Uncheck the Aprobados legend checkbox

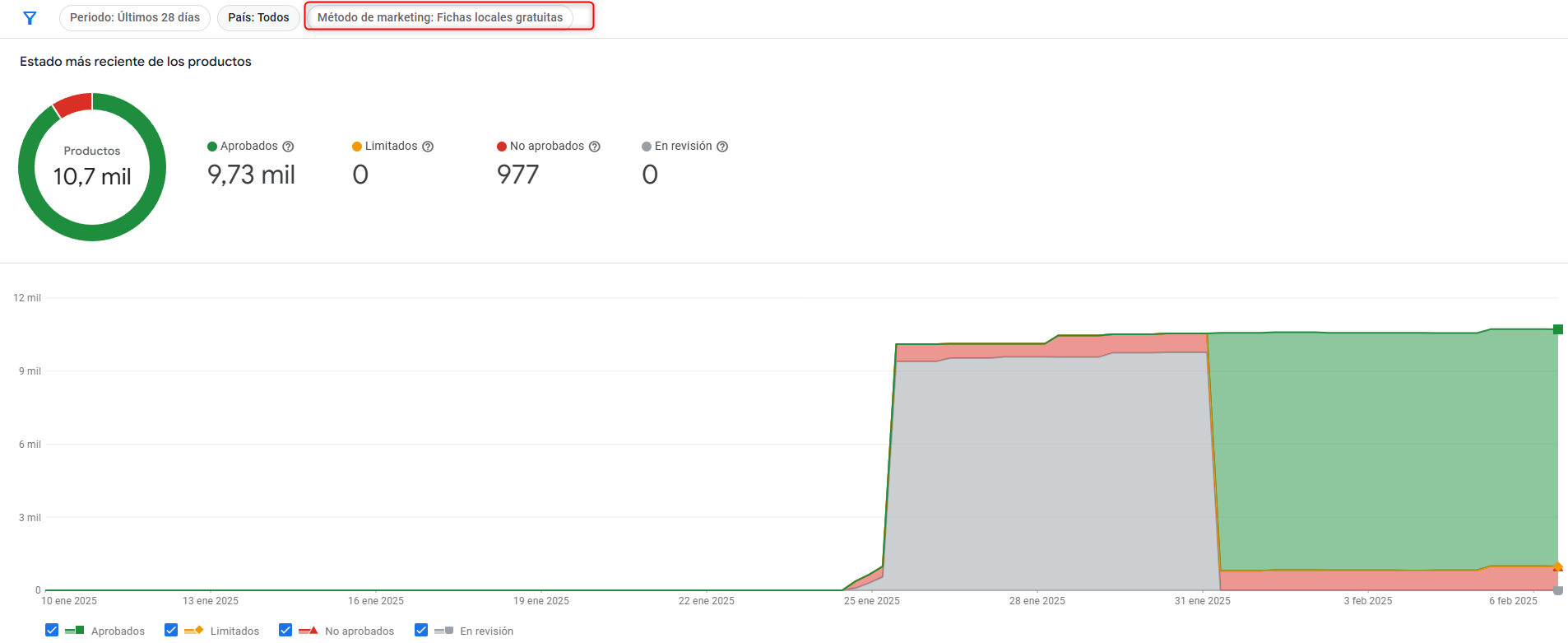tap(52, 630)
